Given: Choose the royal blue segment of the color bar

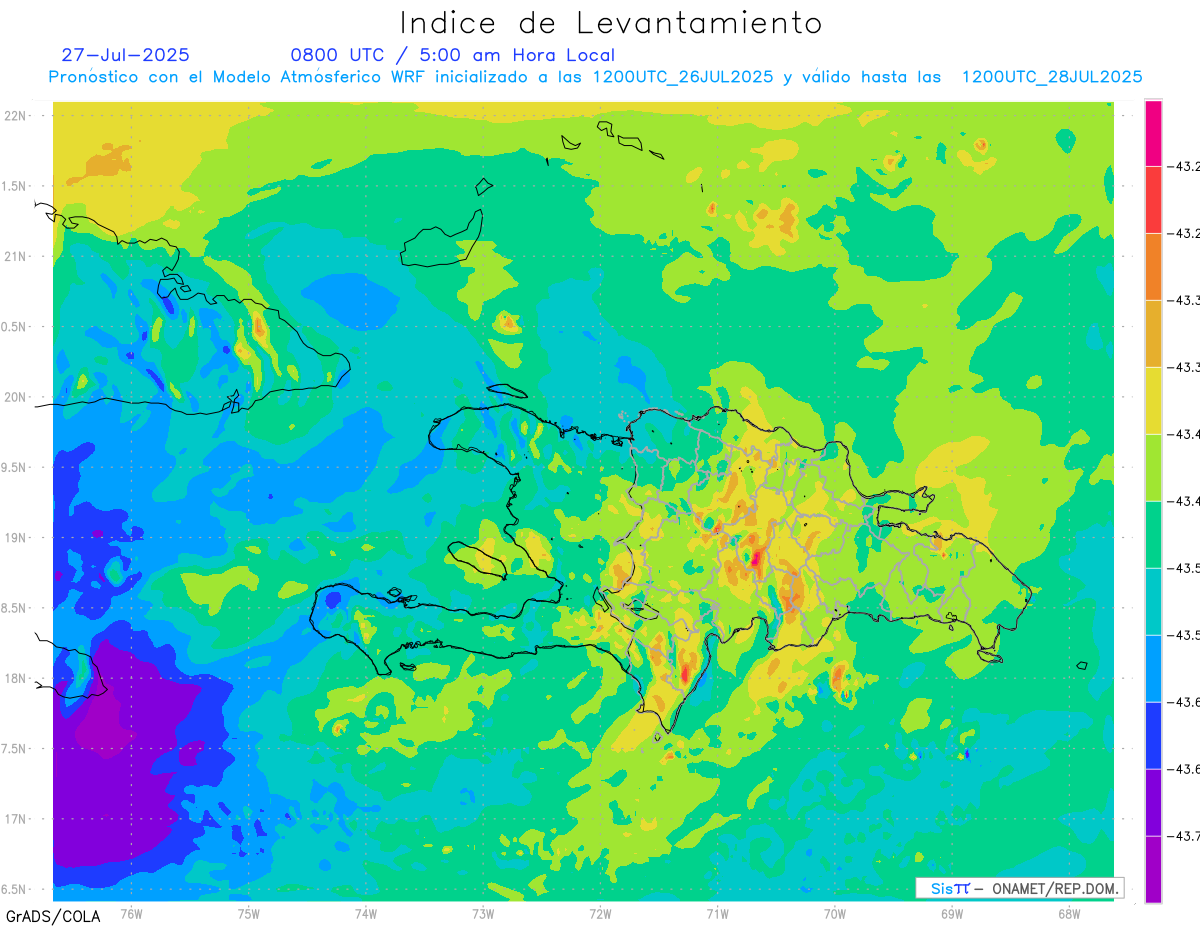Looking at the screenshot, I should coord(1153,735).
